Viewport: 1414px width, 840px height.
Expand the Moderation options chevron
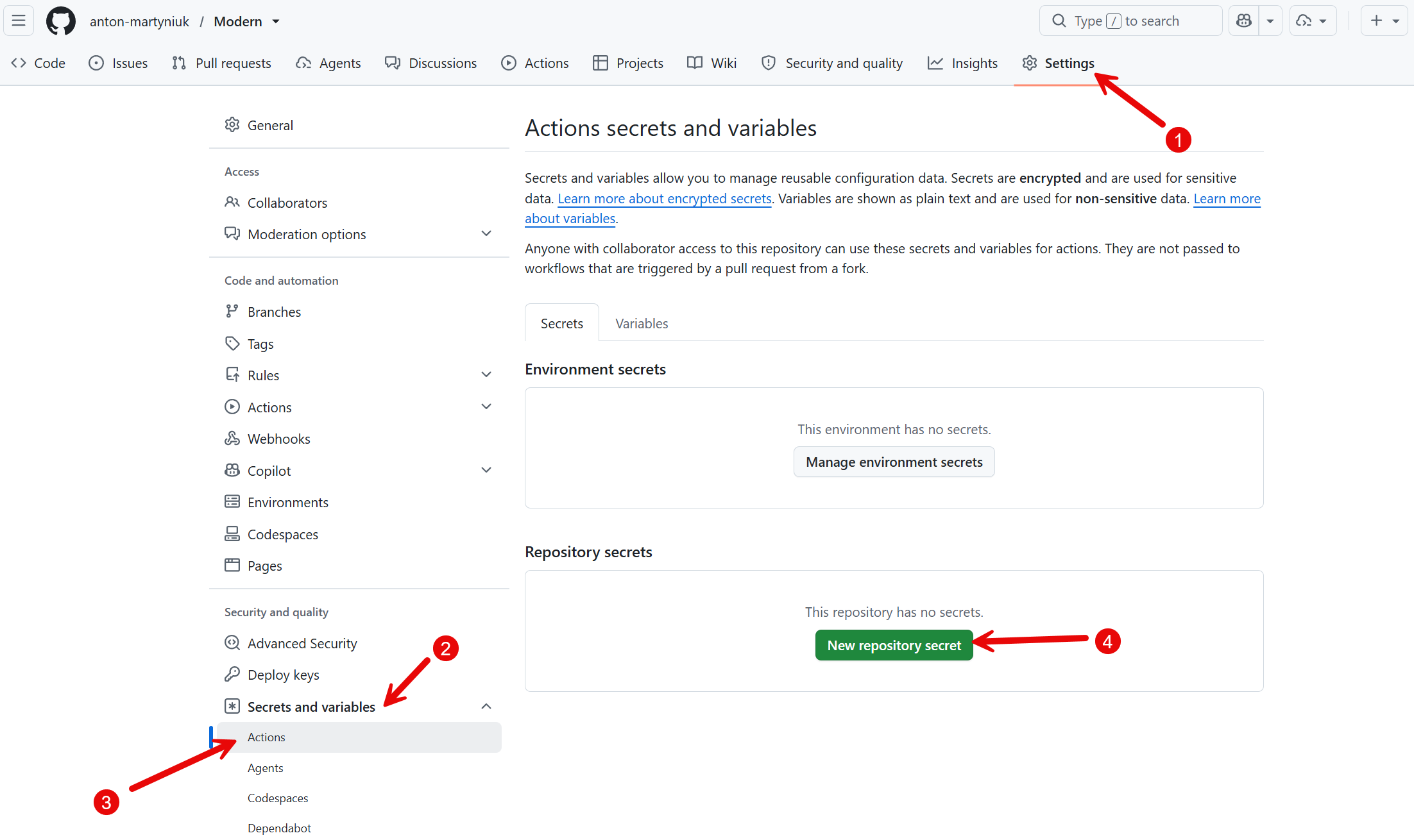[x=486, y=233]
